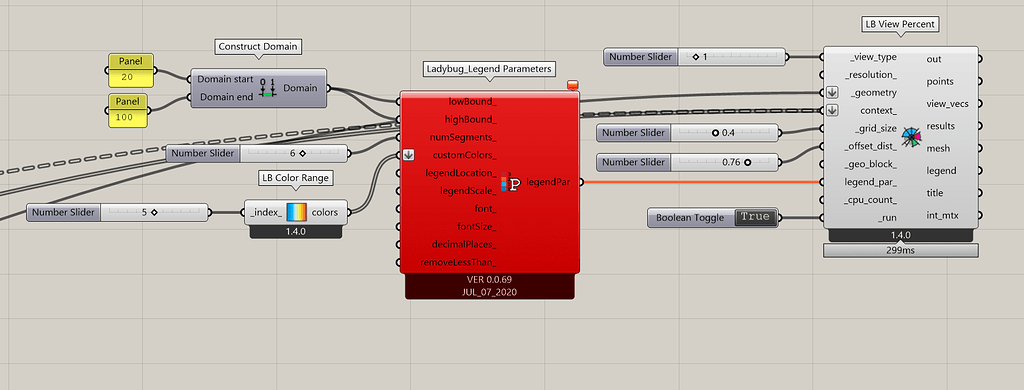Toggle the Boolean Toggle True value
Image resolution: width=1024 pixels, height=390 pixels.
click(756, 218)
